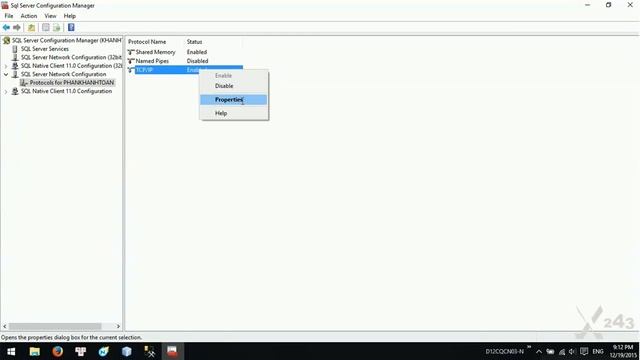This screenshot has height=360, width=640.
Task: Click the blue Help toolbar icon
Action: 71,27
